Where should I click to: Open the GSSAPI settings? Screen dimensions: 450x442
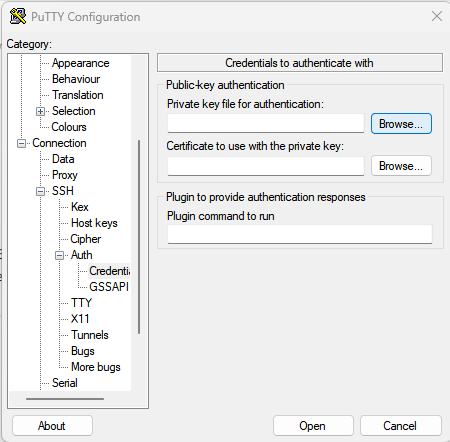109,287
